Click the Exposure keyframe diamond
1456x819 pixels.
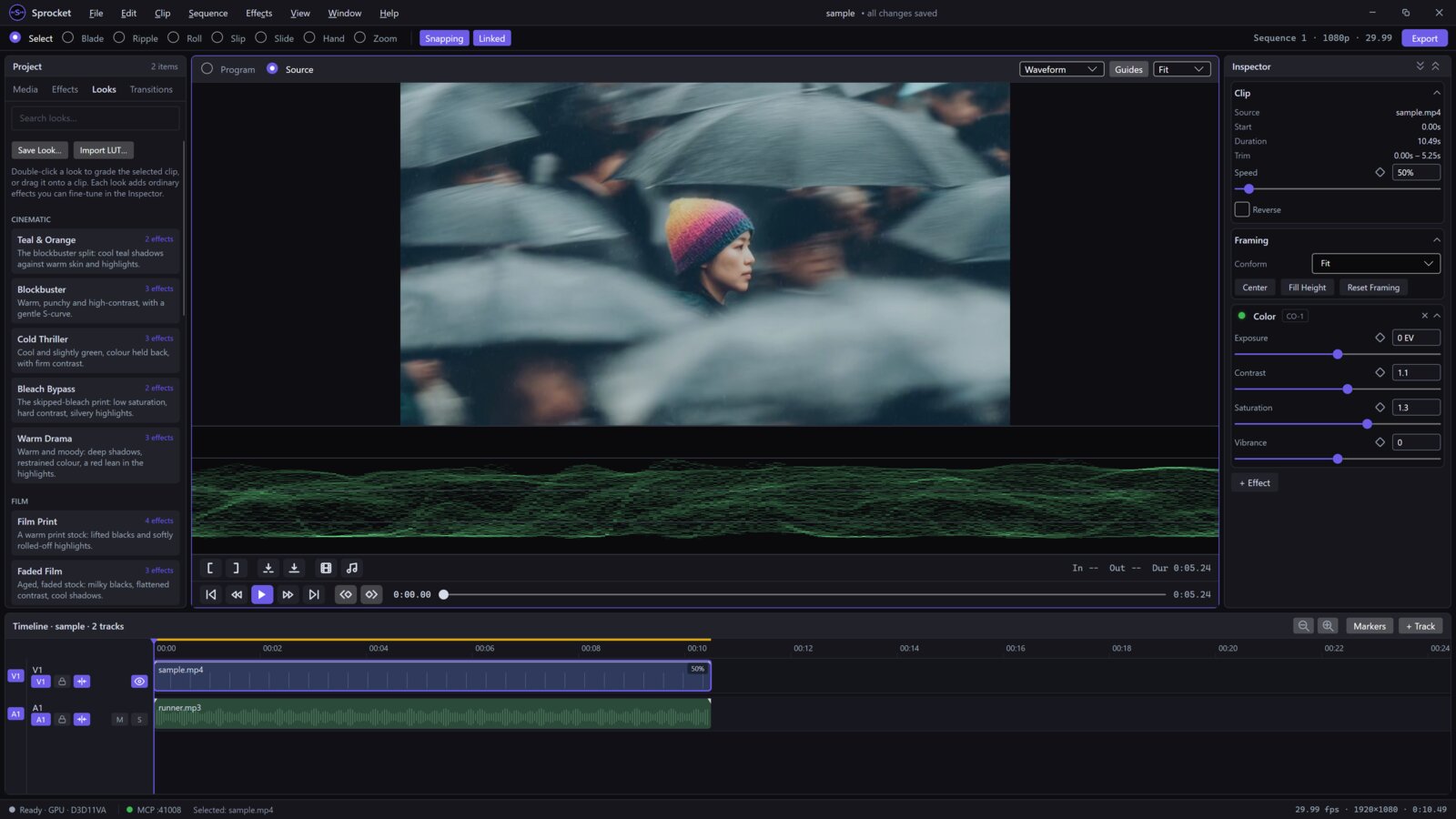[1380, 338]
